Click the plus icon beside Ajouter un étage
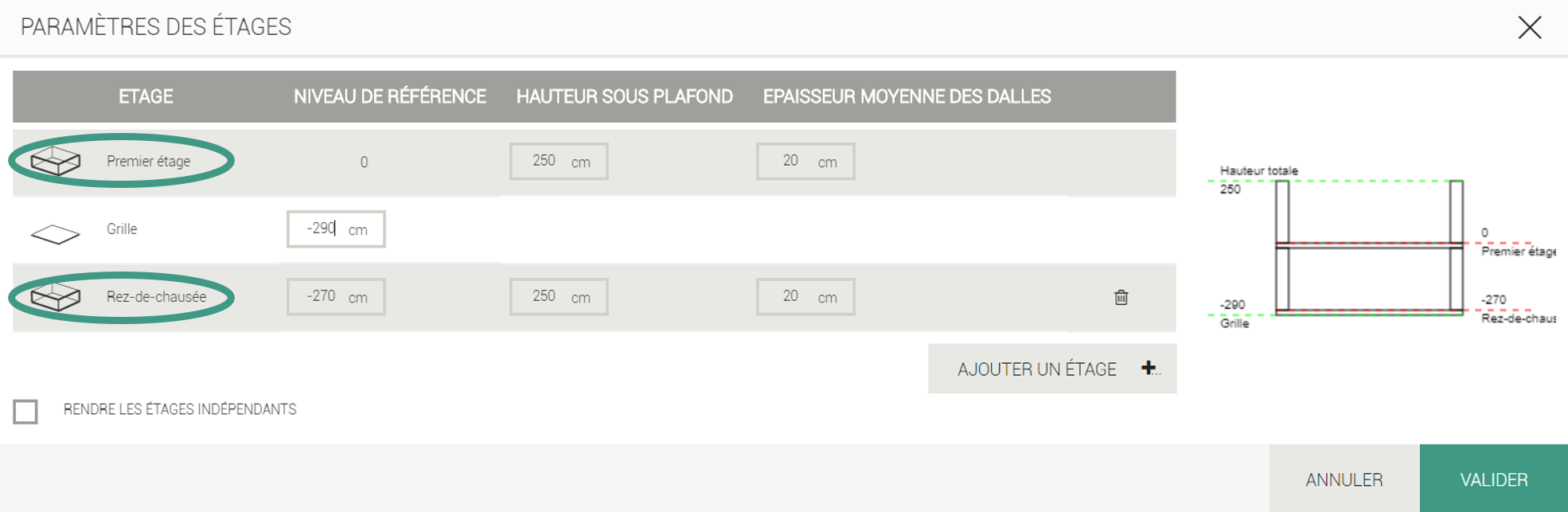This screenshot has width=1568, height=512. (1149, 368)
